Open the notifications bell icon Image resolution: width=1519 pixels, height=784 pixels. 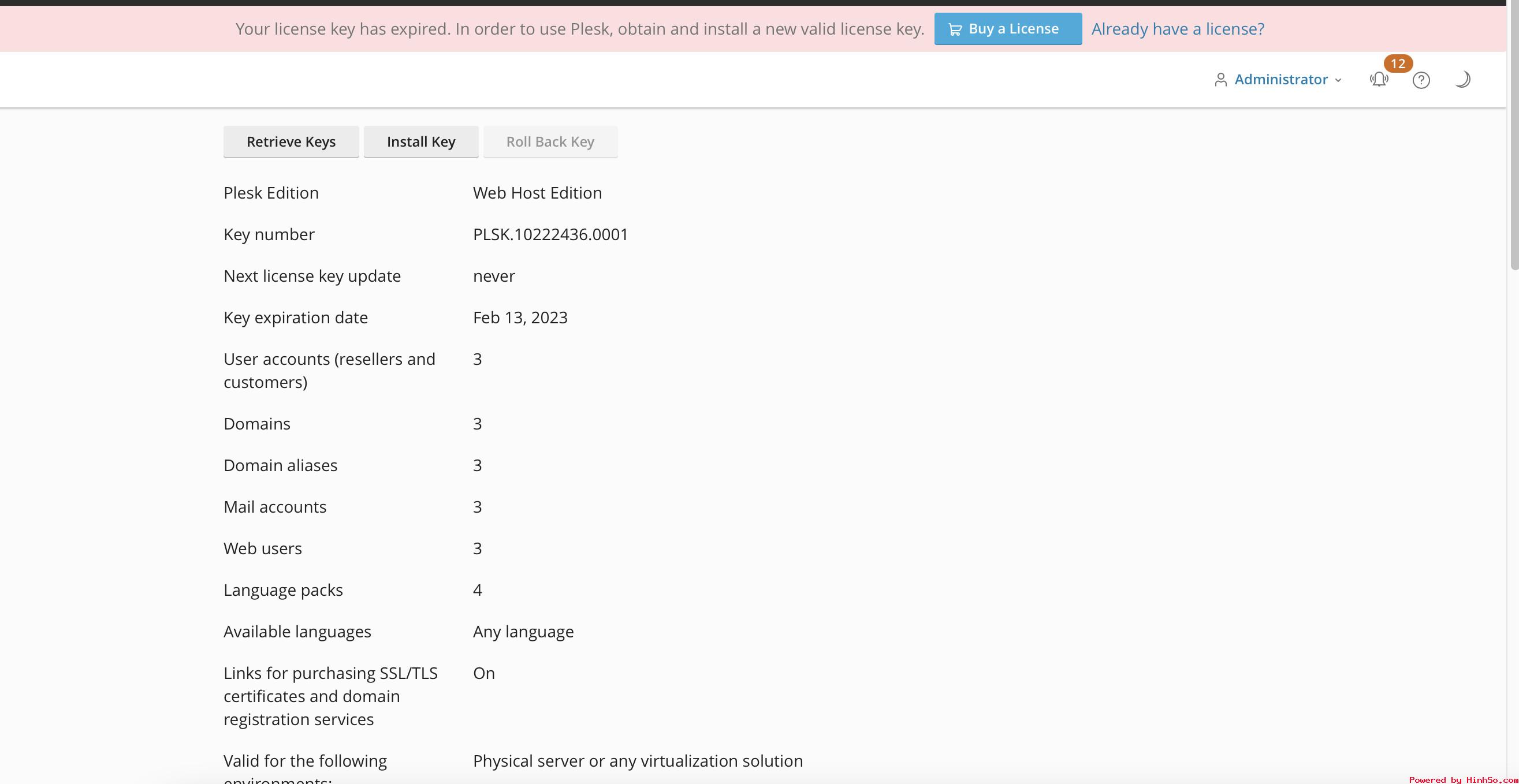coord(1379,80)
